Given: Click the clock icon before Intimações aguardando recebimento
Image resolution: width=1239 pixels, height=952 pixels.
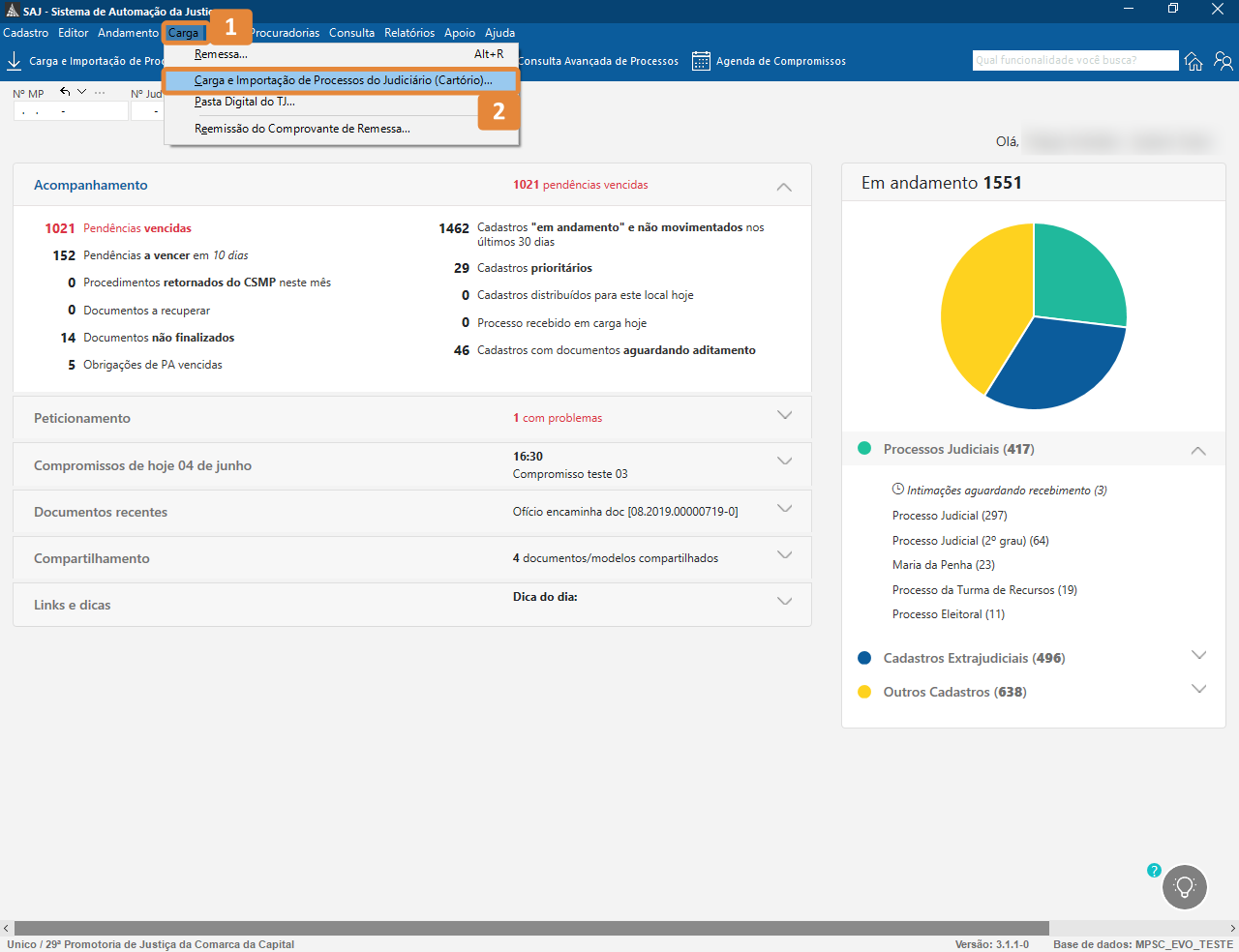Looking at the screenshot, I should coord(898,490).
